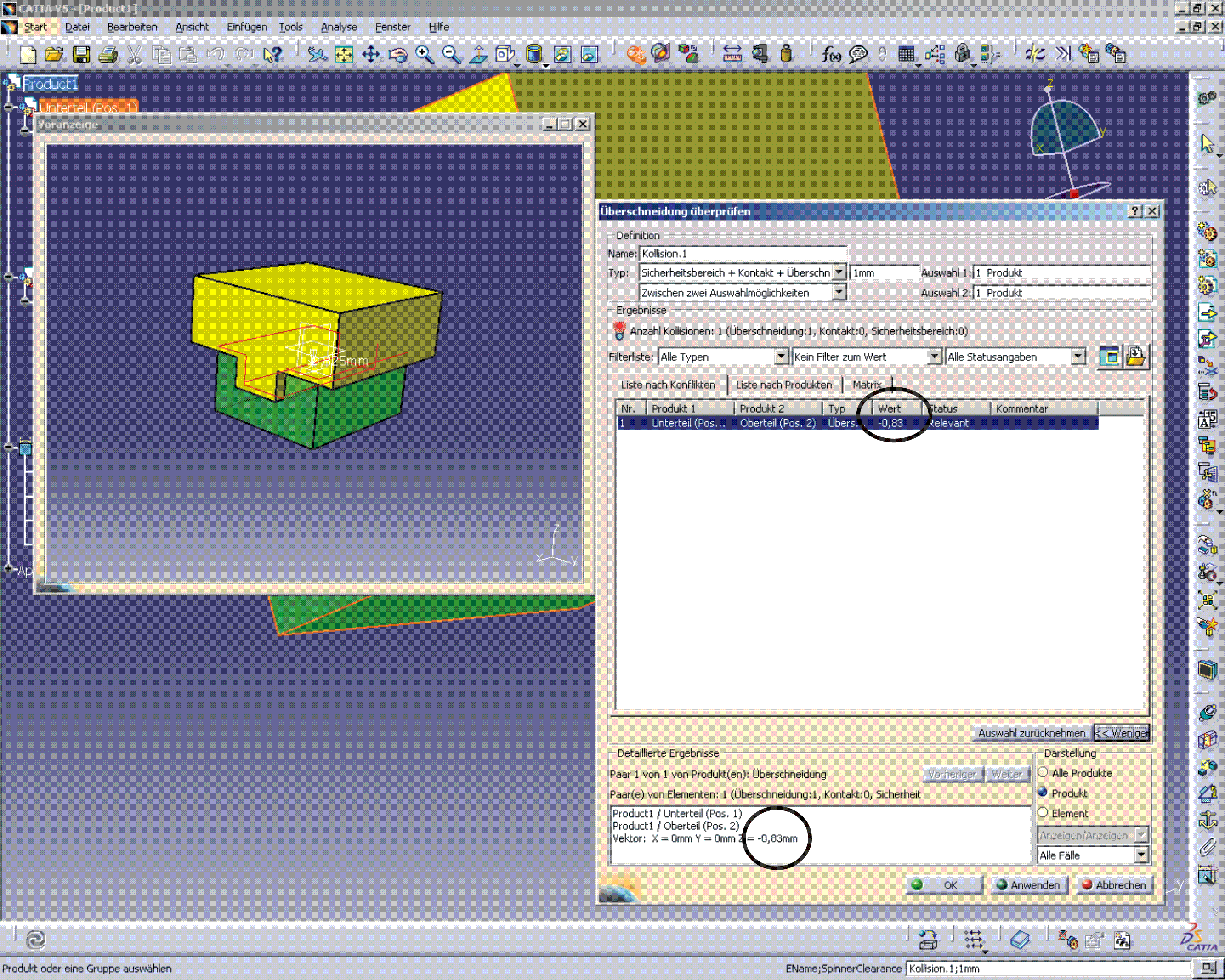1225x980 pixels.
Task: Select the Rotate view icon
Action: point(398,55)
